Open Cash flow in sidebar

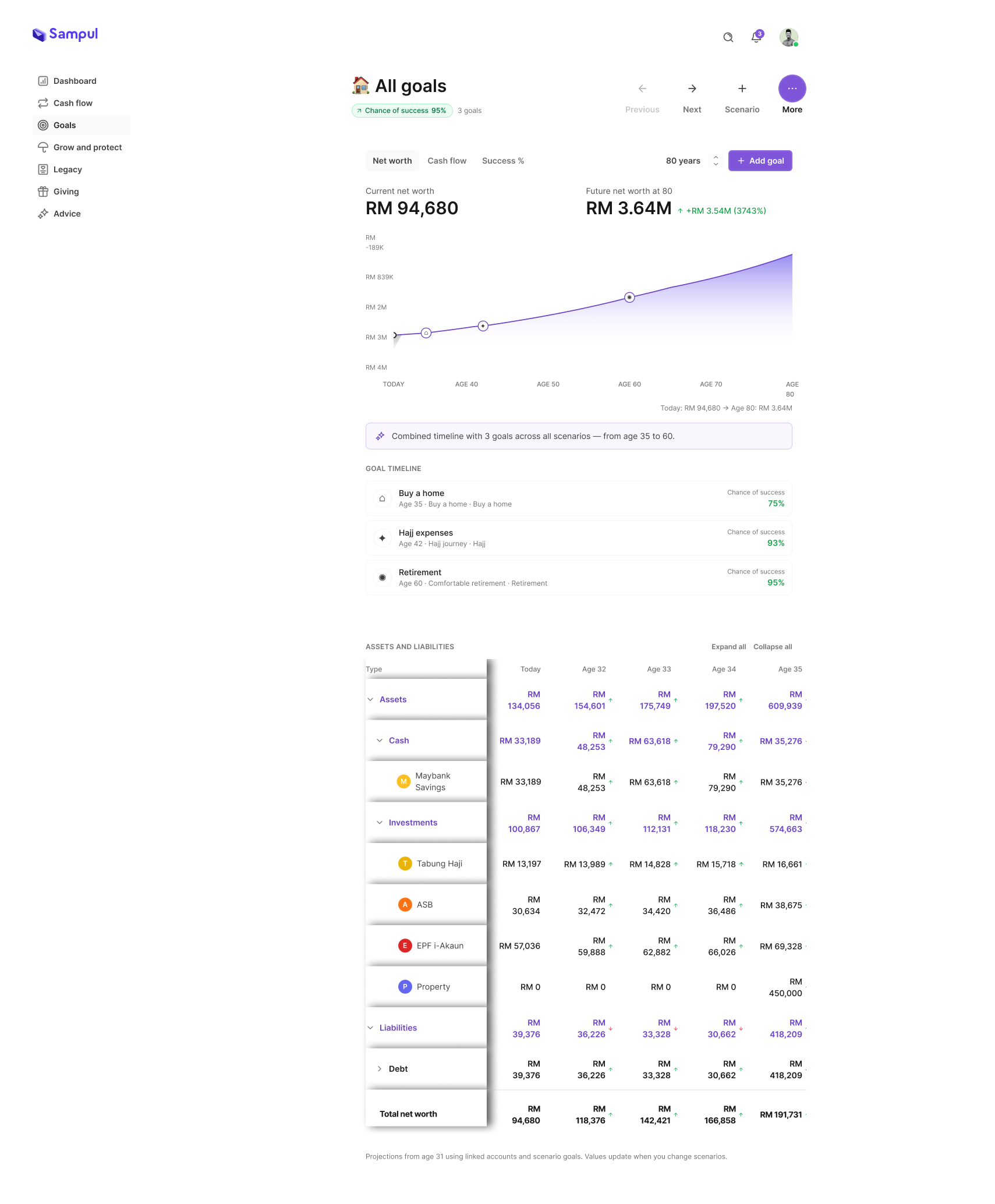82,103
